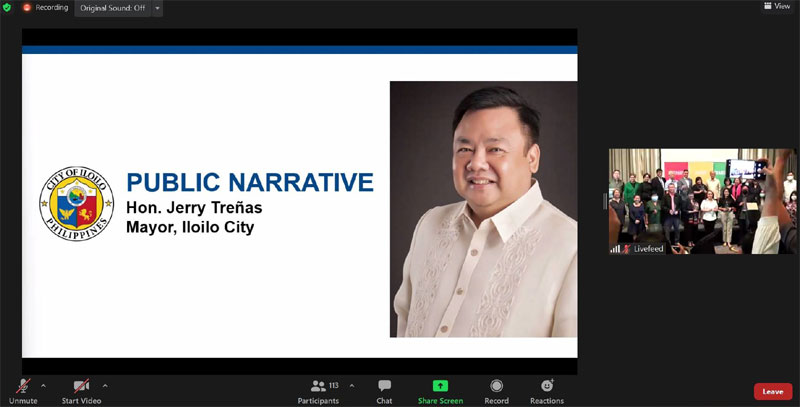Expand the arrow next to Participants
This screenshot has height=407, width=800.
coord(352,385)
